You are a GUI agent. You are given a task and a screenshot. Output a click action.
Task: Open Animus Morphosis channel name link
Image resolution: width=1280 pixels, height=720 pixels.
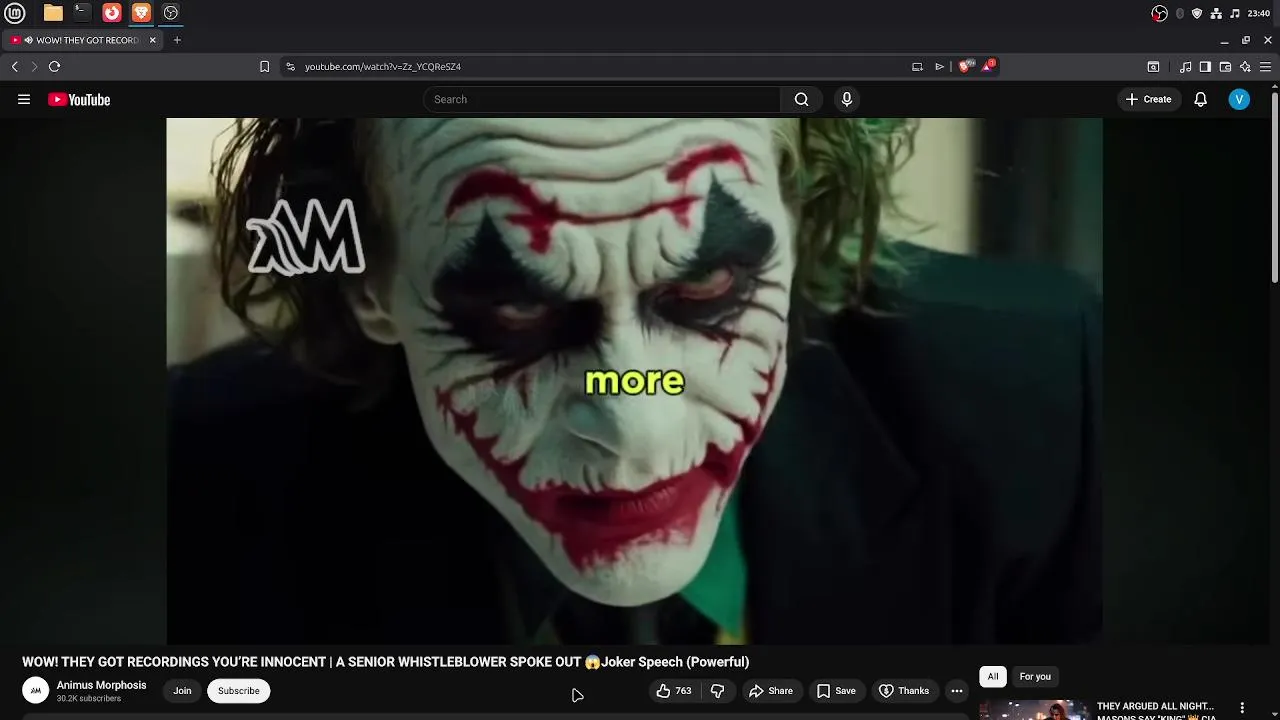[101, 685]
